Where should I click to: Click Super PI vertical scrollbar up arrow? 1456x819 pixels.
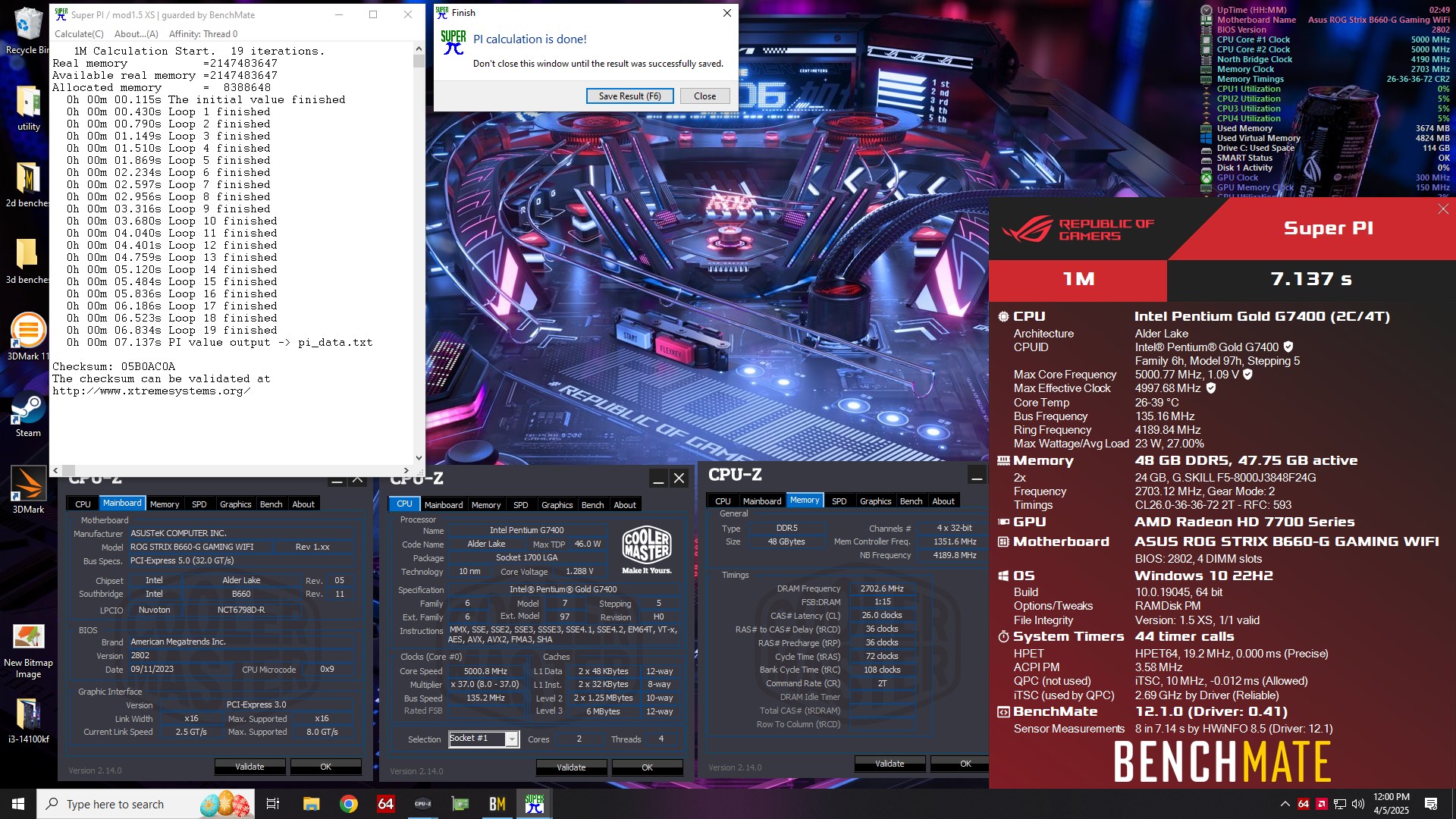tap(419, 49)
